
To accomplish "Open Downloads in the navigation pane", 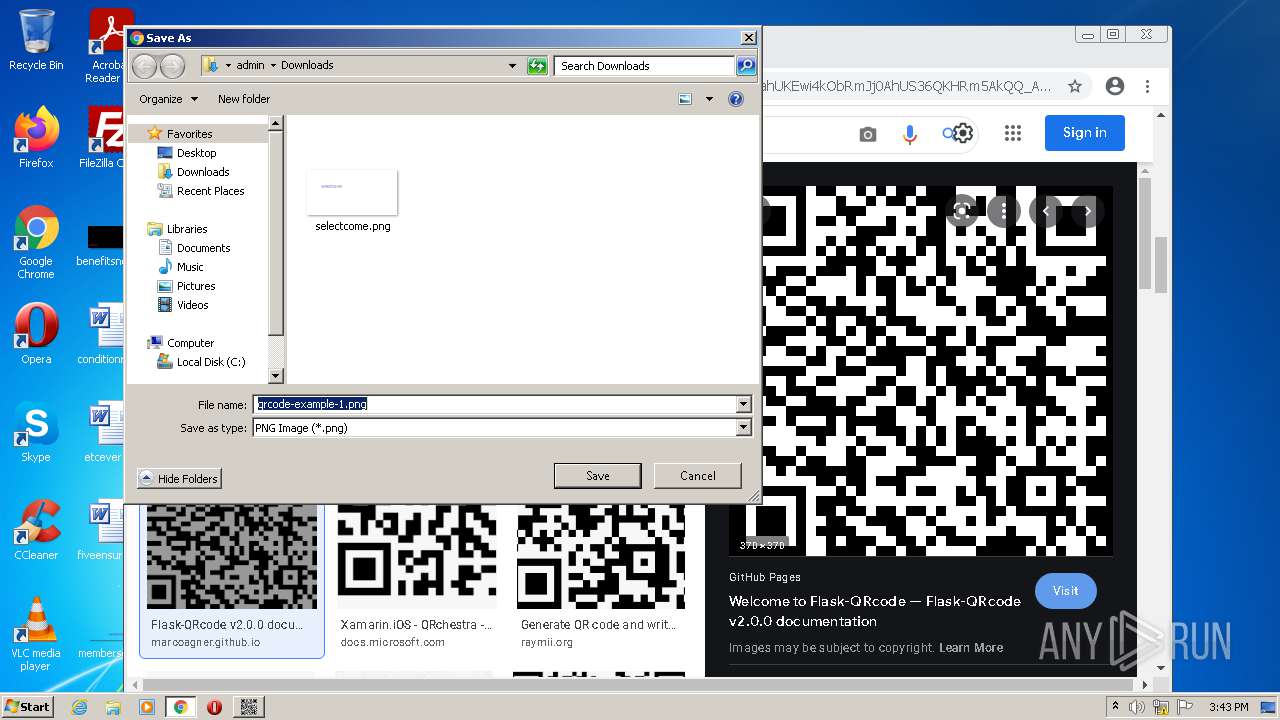I will [x=203, y=172].
